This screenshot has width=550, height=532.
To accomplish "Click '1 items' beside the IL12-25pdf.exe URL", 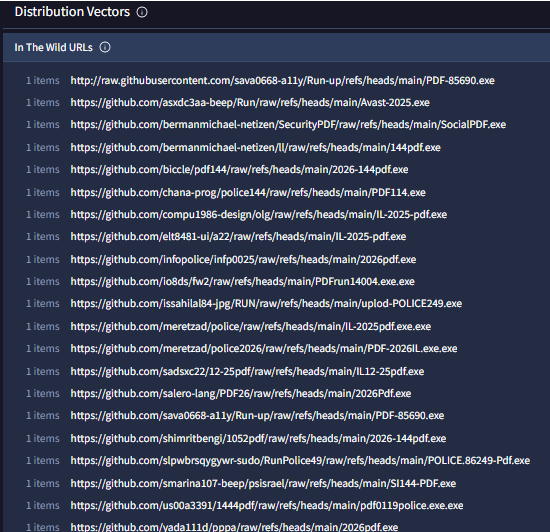I will coord(43,371).
